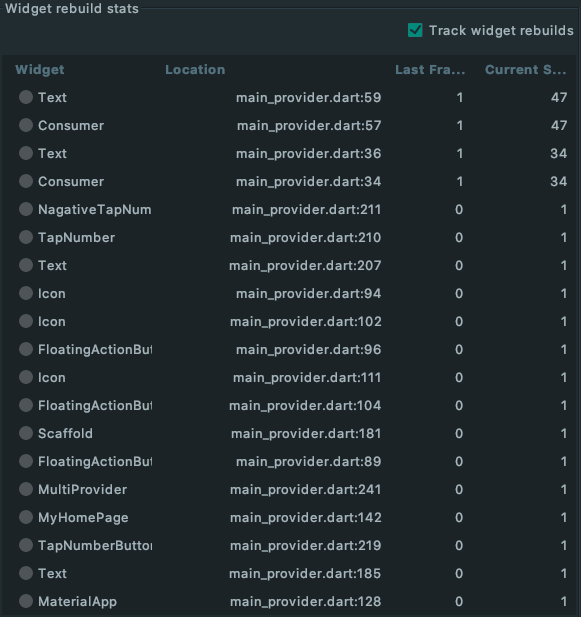Viewport: 581px width, 617px height.
Task: Click the circle icon next to MultiProvider
Action: tap(26, 489)
